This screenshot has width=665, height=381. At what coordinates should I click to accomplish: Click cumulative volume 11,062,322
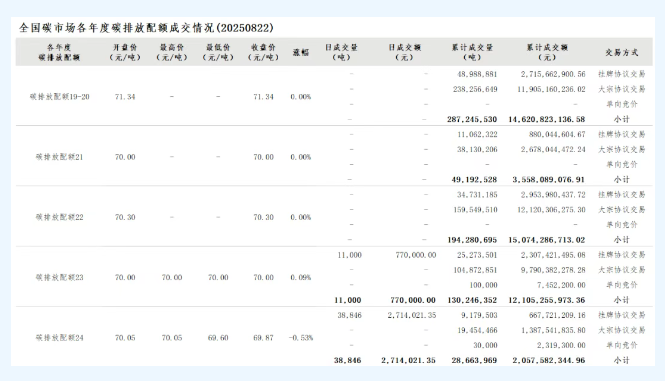coord(477,134)
